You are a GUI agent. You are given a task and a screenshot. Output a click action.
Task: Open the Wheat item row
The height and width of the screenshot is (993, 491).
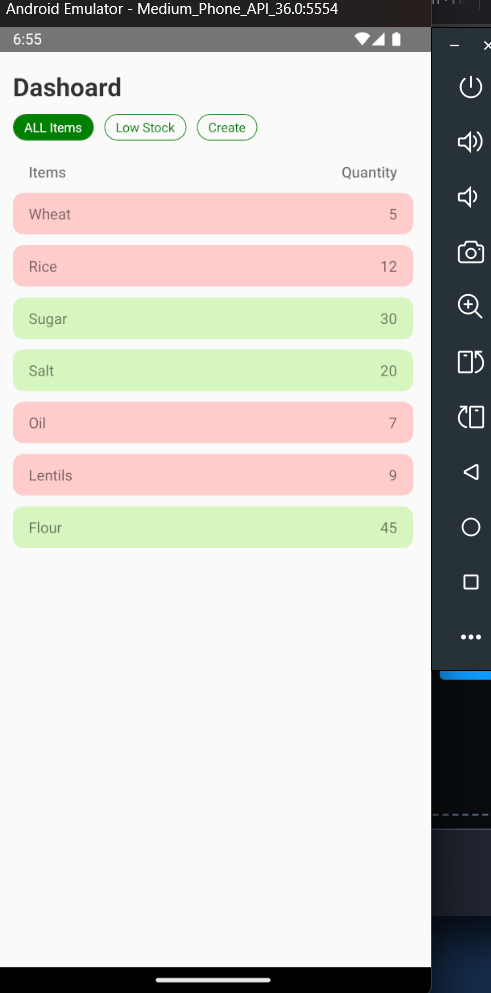pos(213,214)
